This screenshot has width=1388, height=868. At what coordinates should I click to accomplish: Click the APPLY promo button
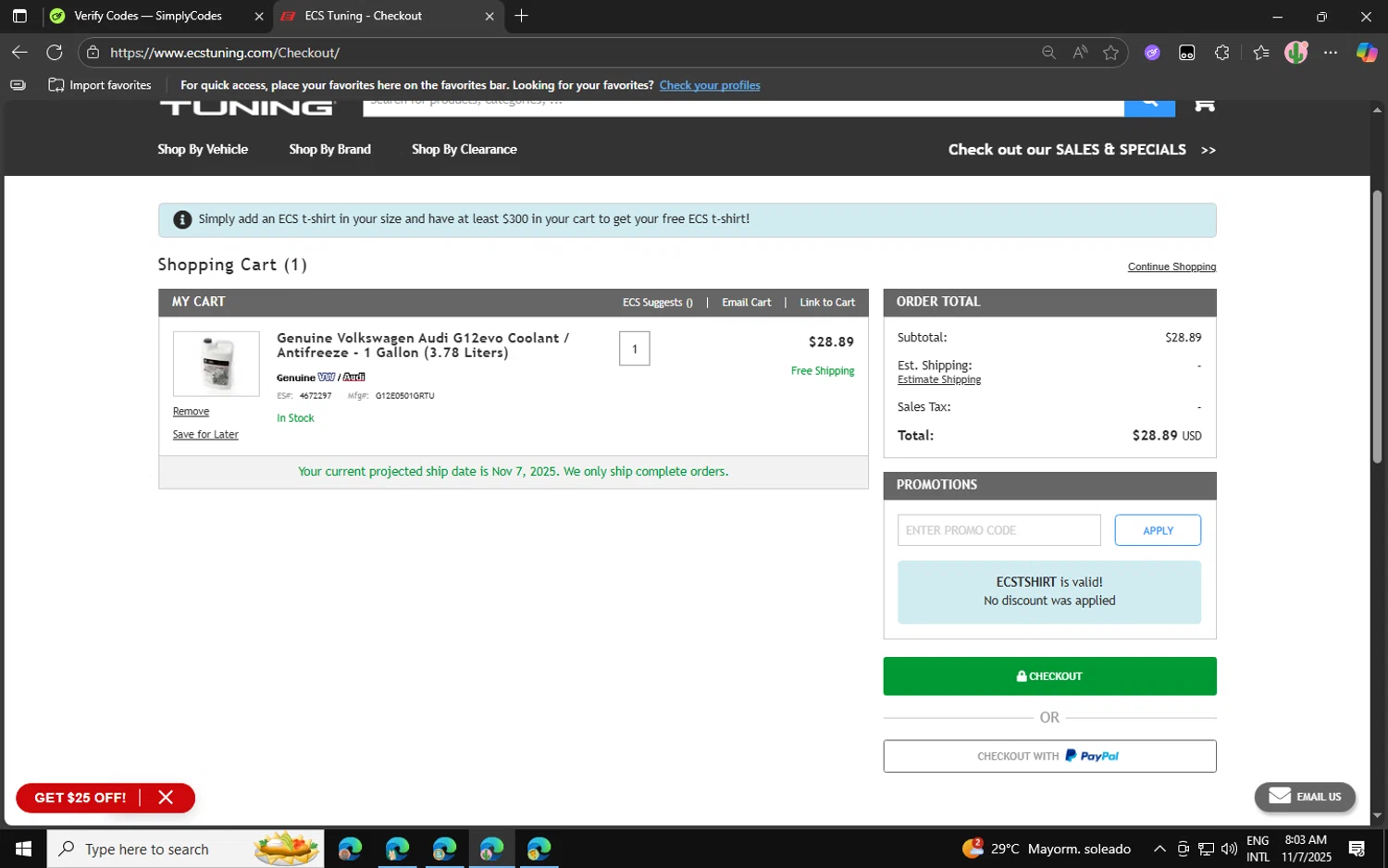tap(1158, 530)
